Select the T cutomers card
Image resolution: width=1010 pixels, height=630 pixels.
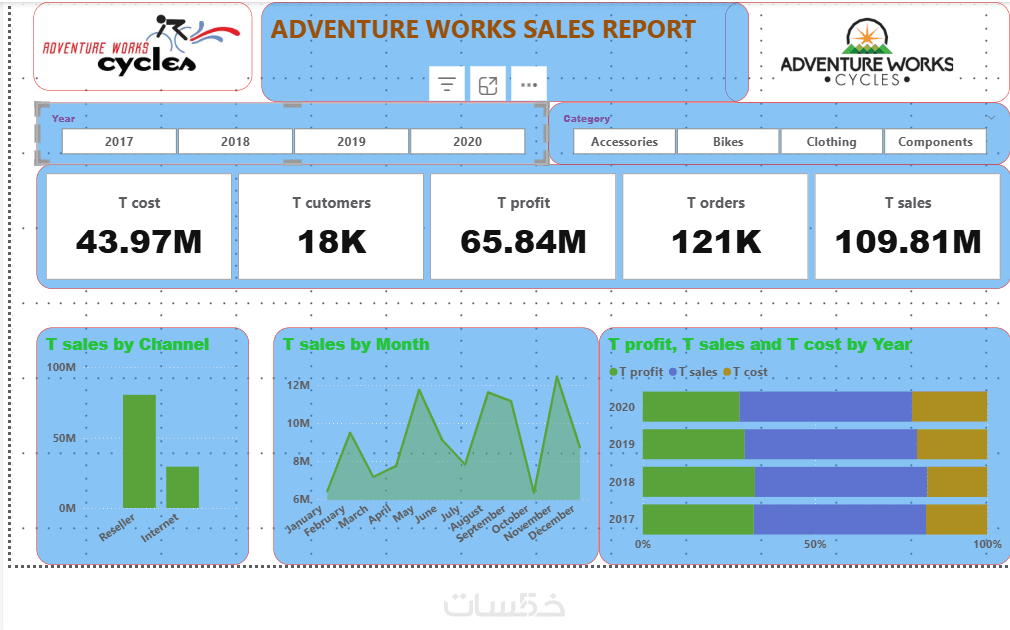tap(331, 227)
